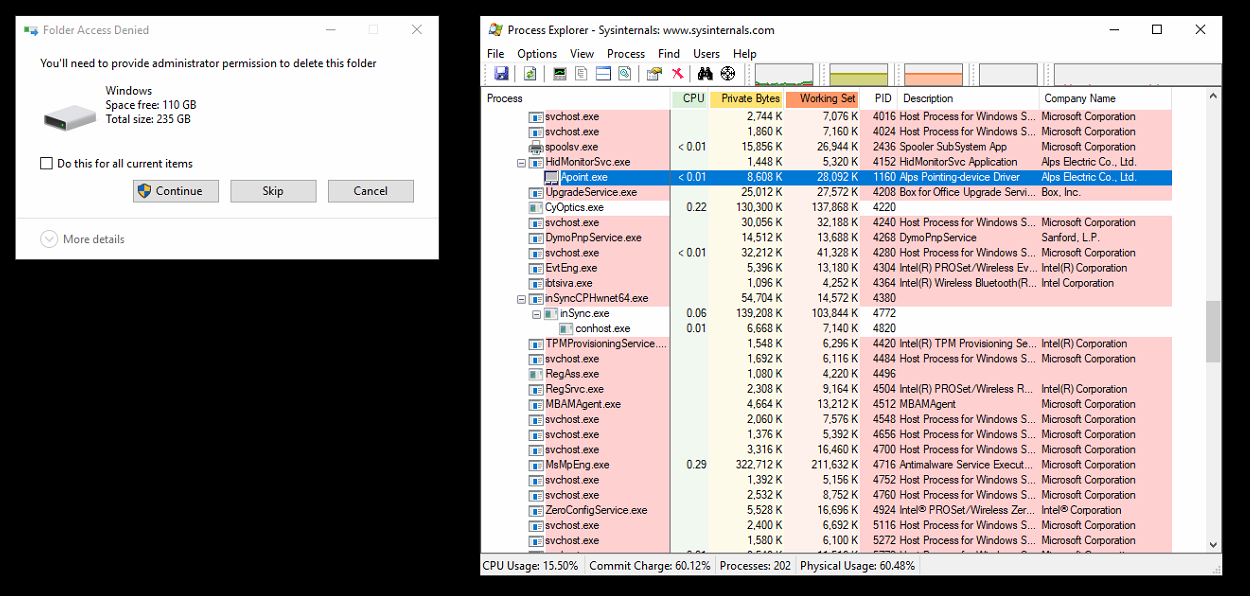
Task: Open the process Properties toolbar icon
Action: (x=654, y=73)
